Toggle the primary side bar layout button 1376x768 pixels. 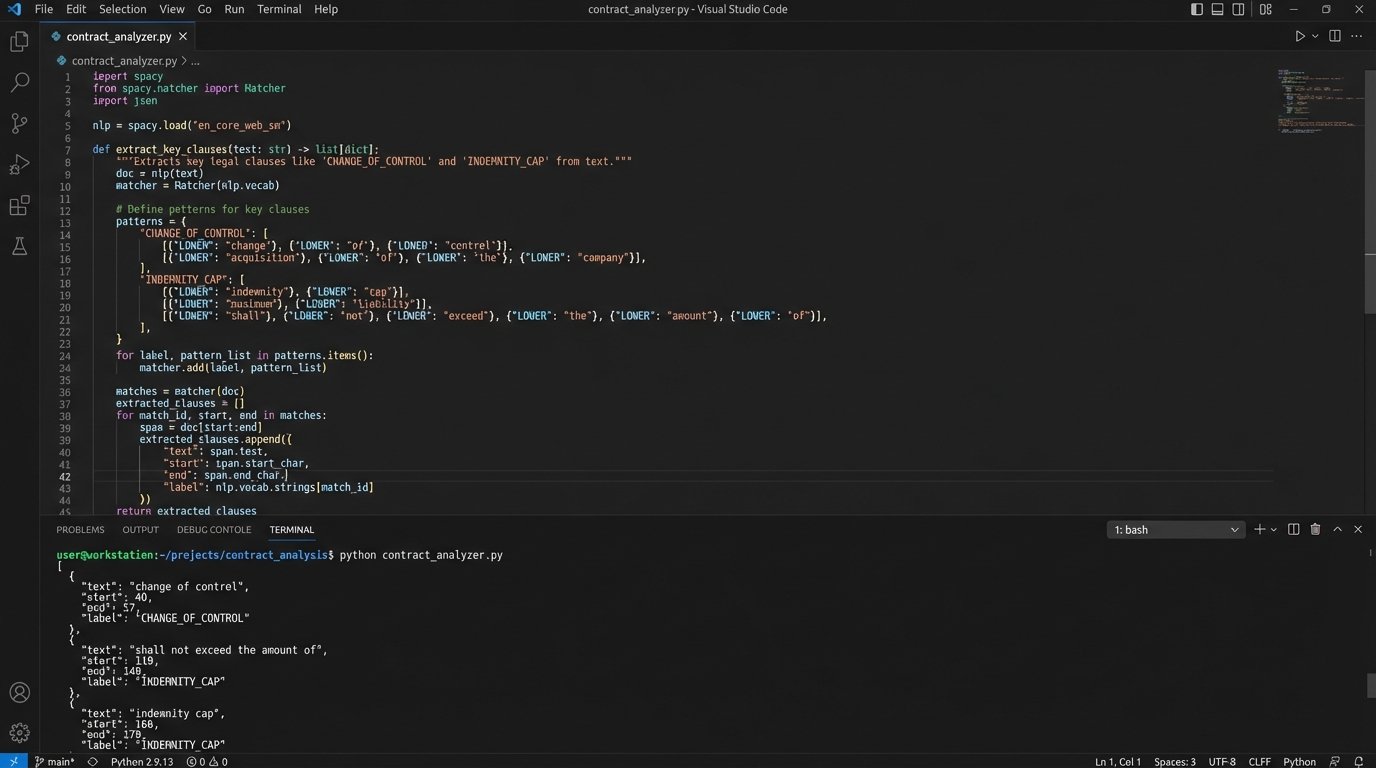[x=1197, y=9]
